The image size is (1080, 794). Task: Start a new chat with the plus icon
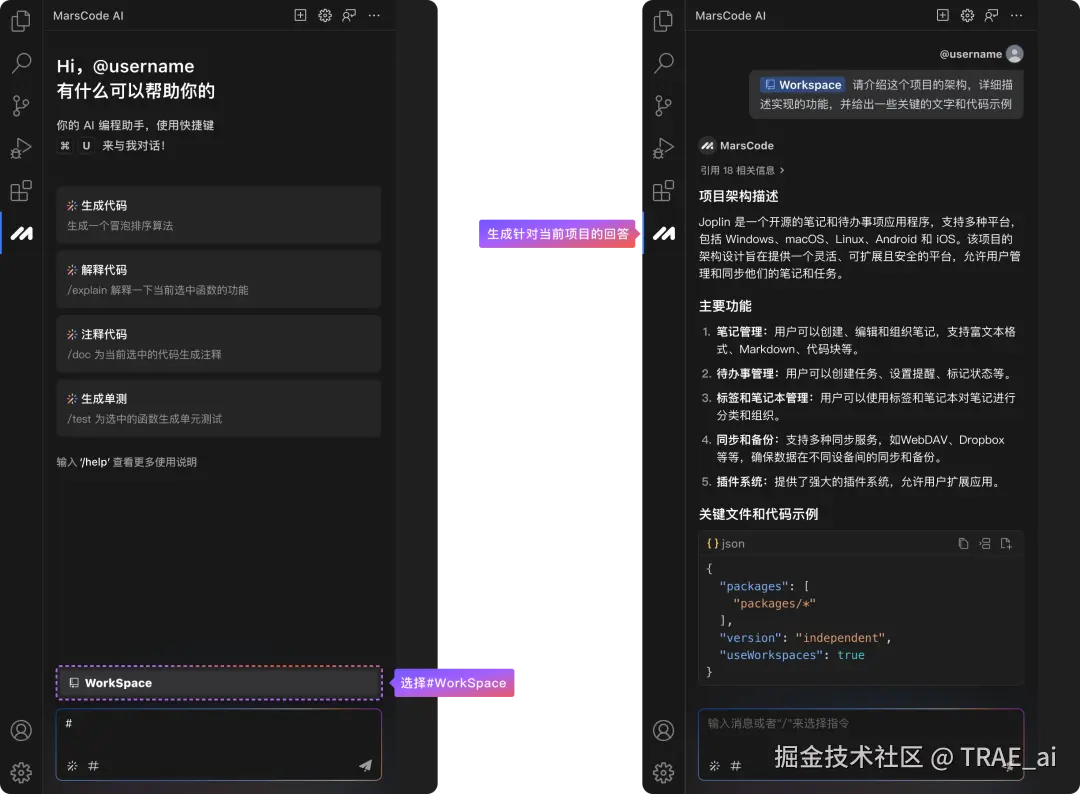[x=300, y=15]
